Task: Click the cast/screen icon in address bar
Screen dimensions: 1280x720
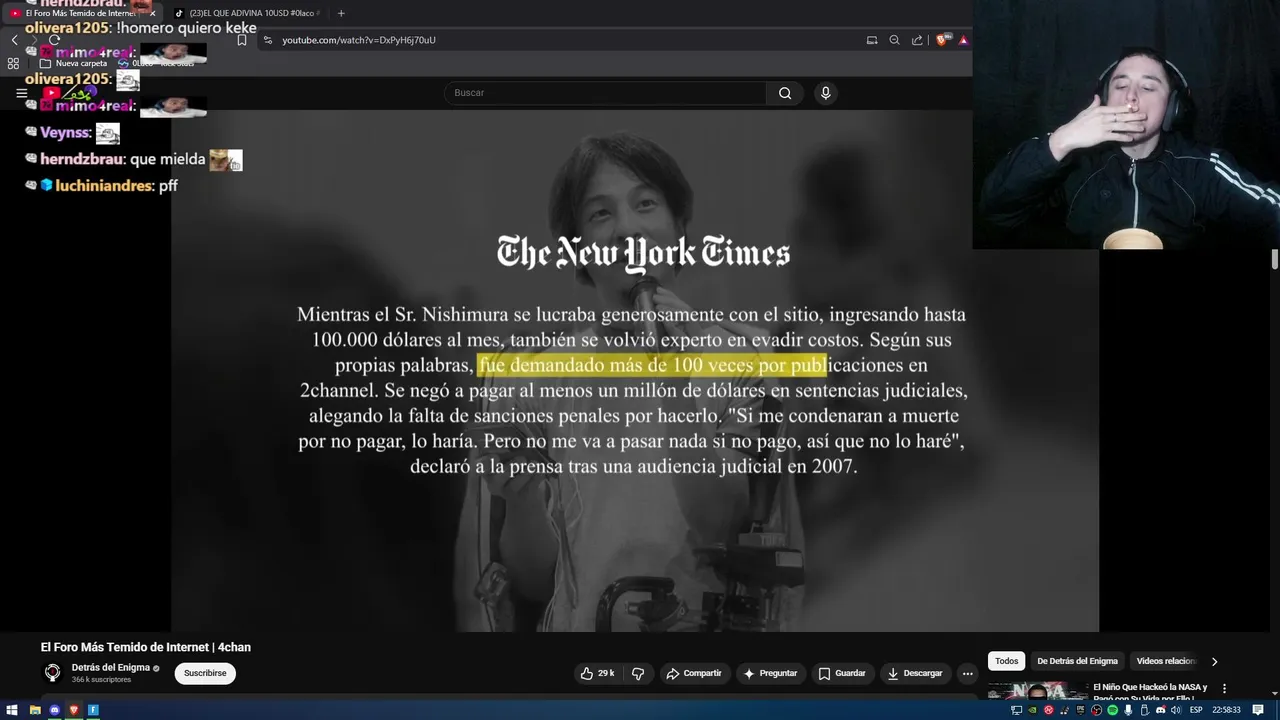Action: tap(872, 40)
